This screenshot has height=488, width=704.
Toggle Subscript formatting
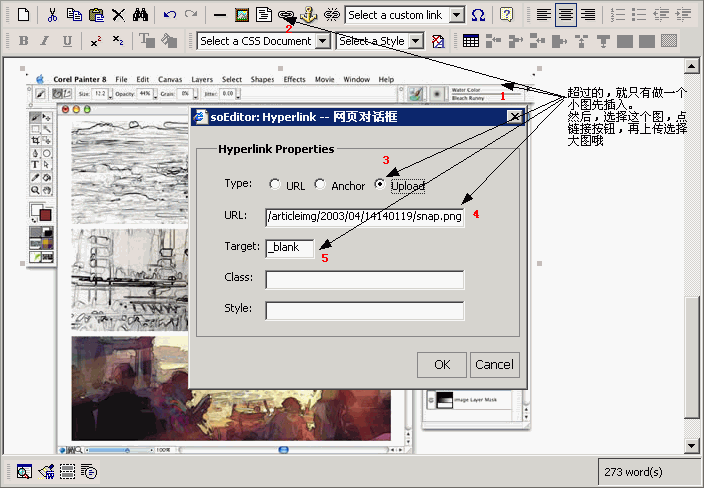pyautogui.click(x=118, y=41)
